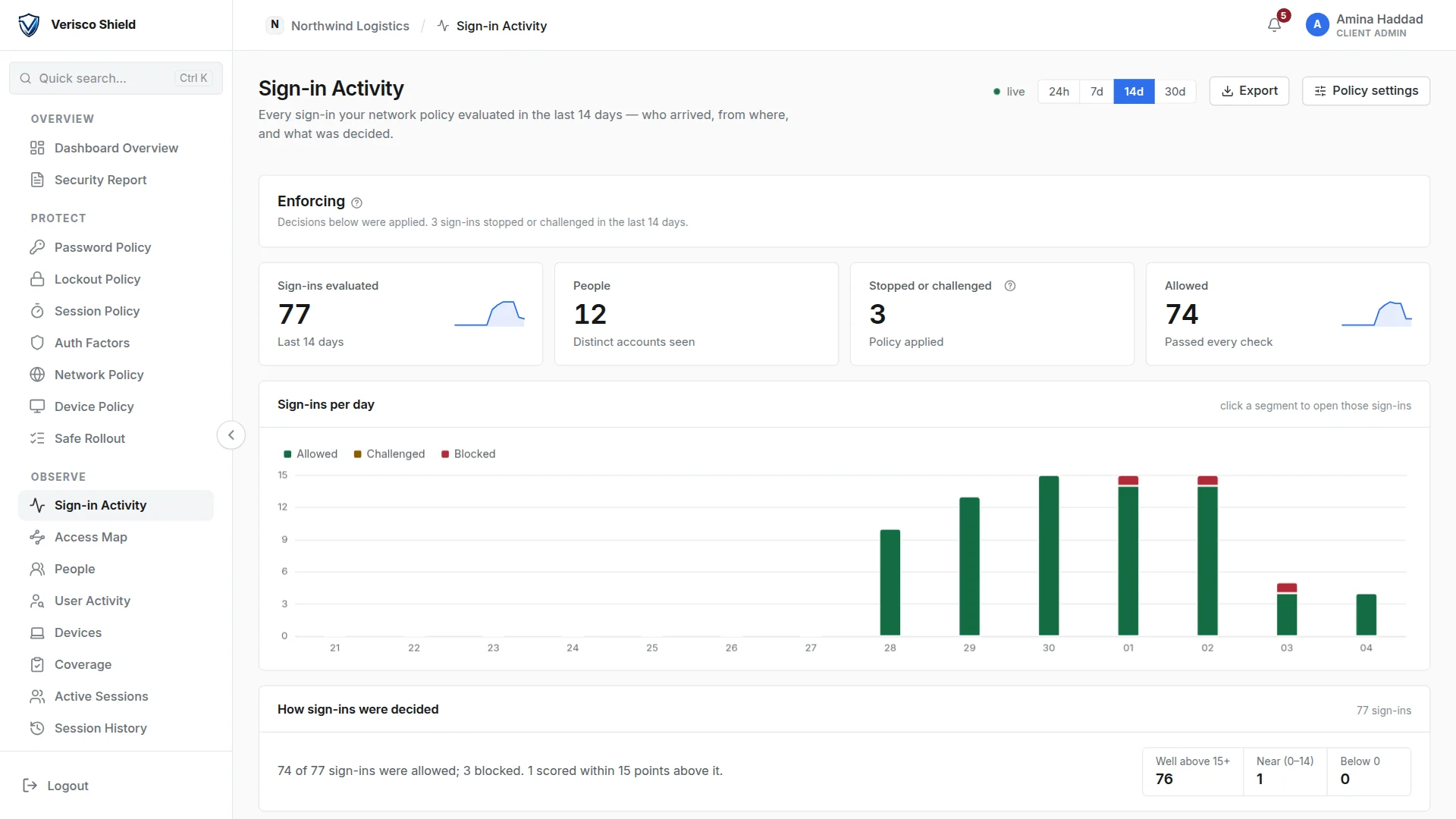
Task: Click the Verisco Shield logo icon
Action: point(29,25)
